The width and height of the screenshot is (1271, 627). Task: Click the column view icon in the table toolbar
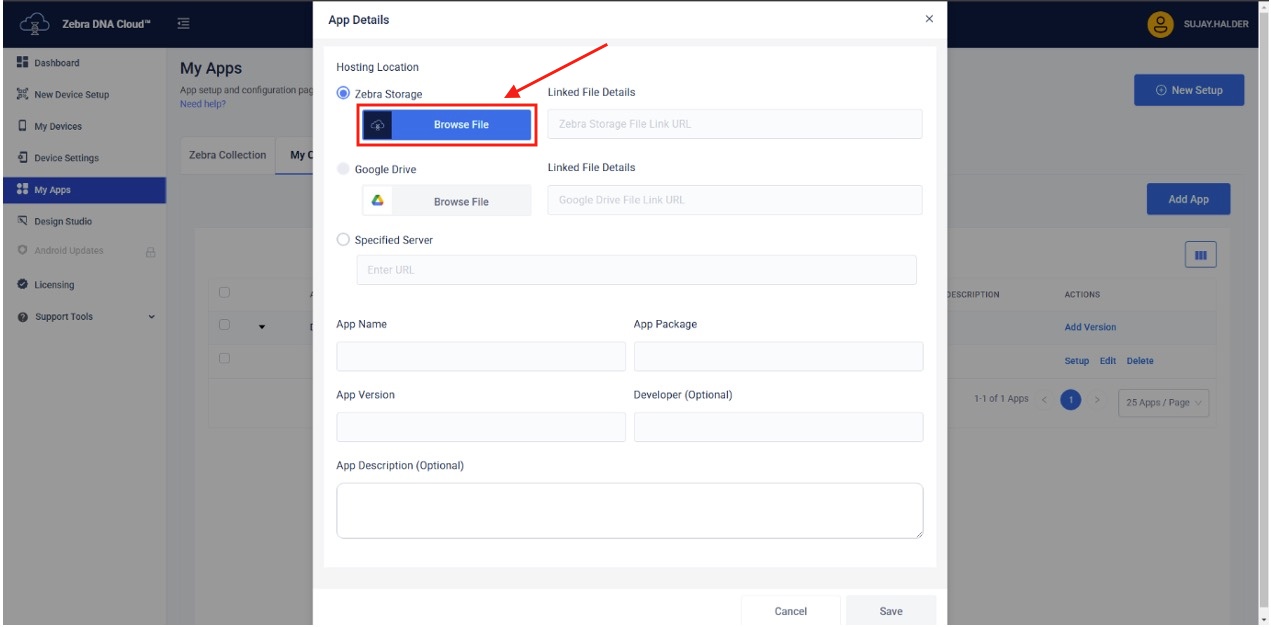click(x=1200, y=256)
